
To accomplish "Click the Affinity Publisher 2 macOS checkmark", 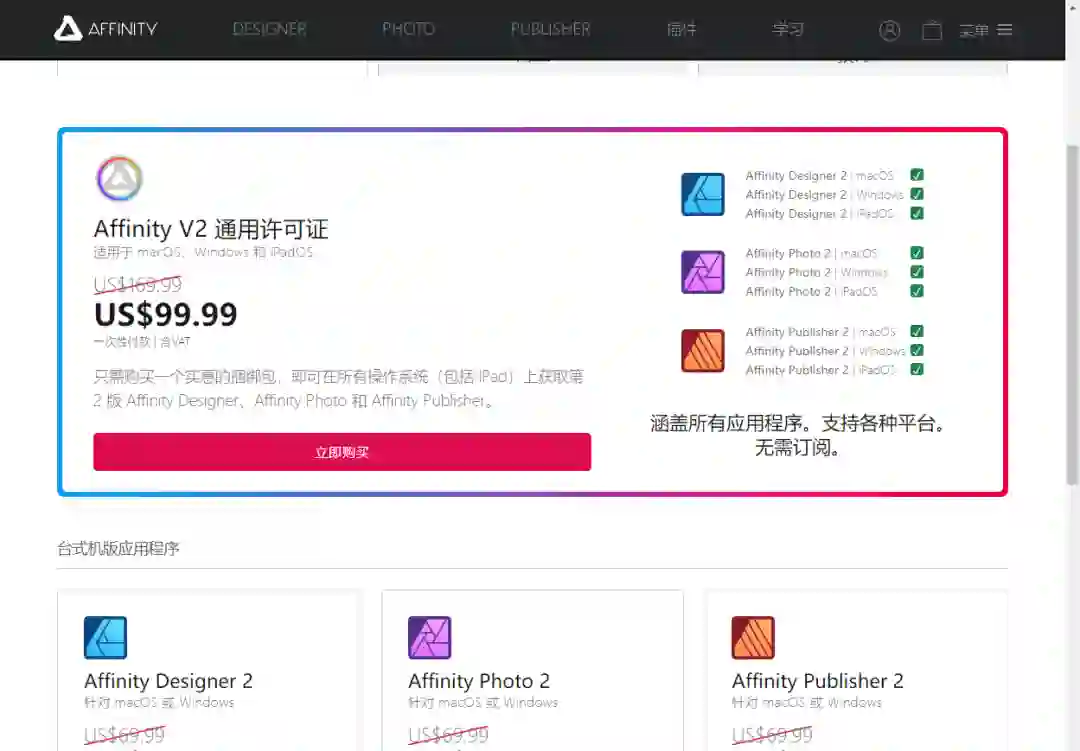I will pyautogui.click(x=917, y=331).
